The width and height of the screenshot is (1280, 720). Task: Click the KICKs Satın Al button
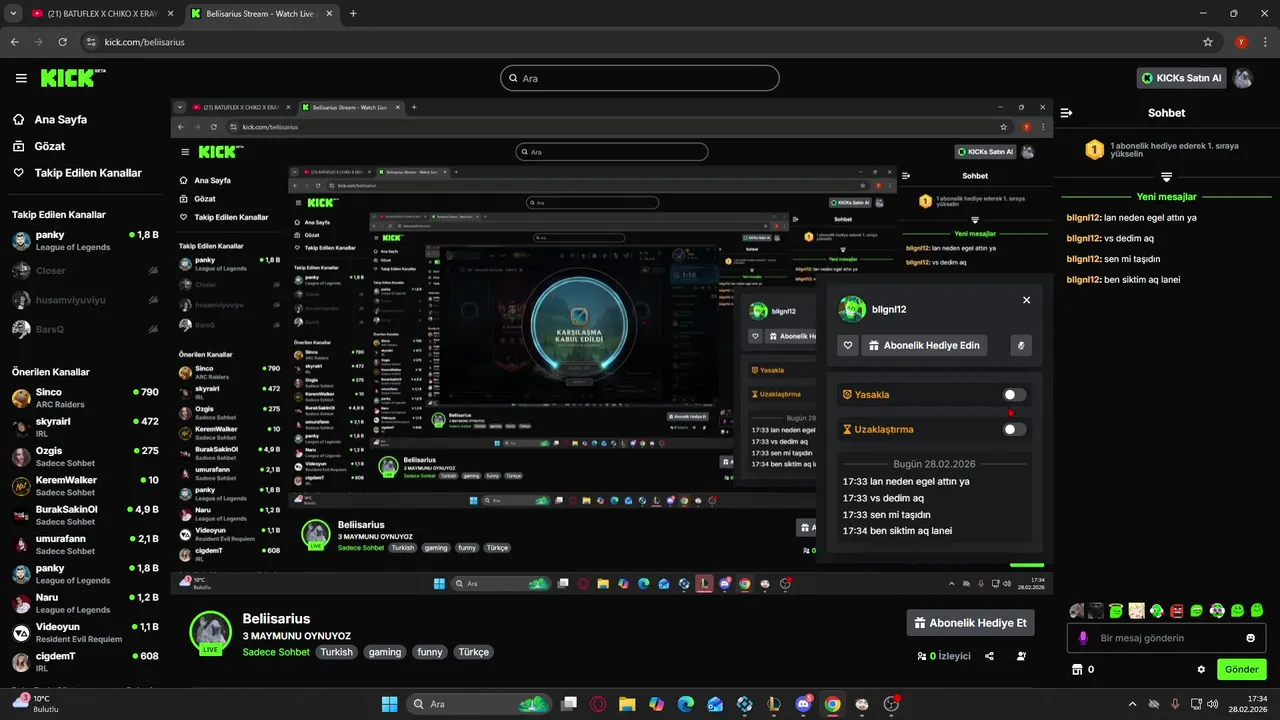click(1181, 78)
